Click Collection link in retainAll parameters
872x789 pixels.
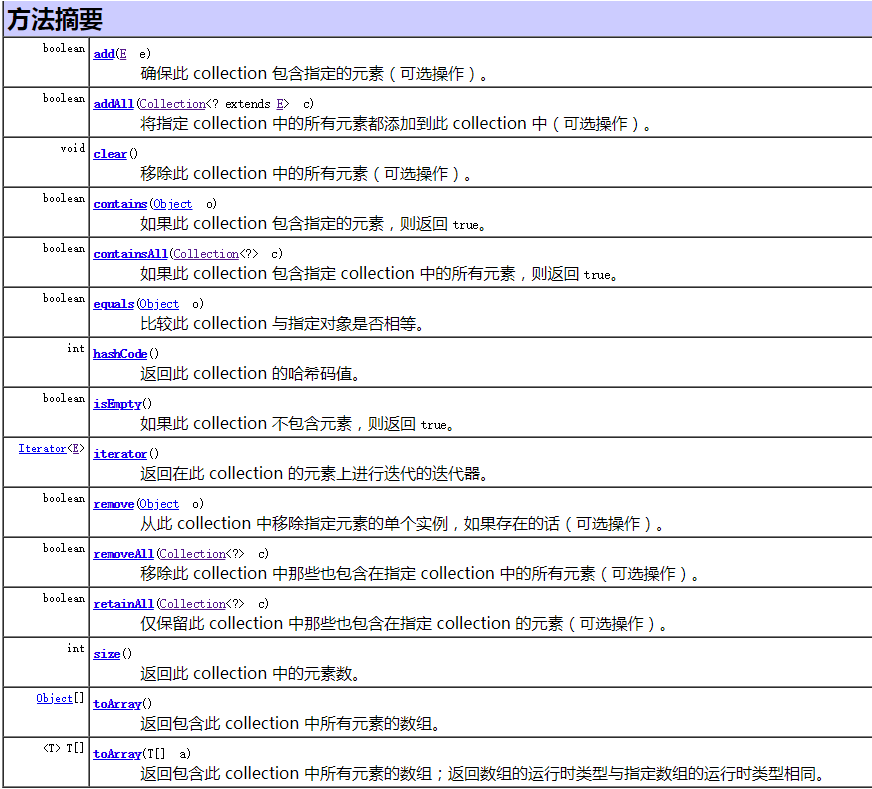click(x=192, y=604)
